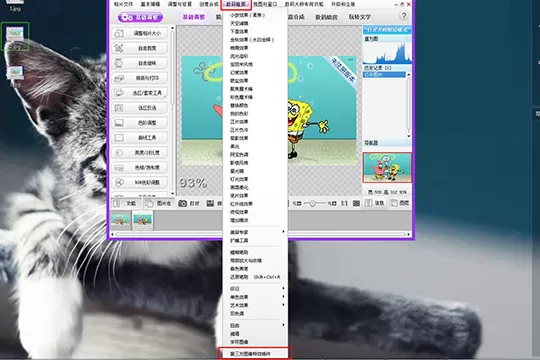Expand the 单色效果 submenu
This screenshot has width=540, height=360.
pos(255,297)
